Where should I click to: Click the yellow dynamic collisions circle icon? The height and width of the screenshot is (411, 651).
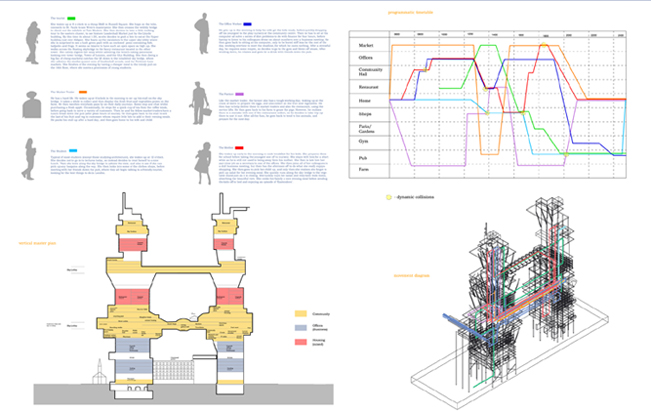click(388, 198)
